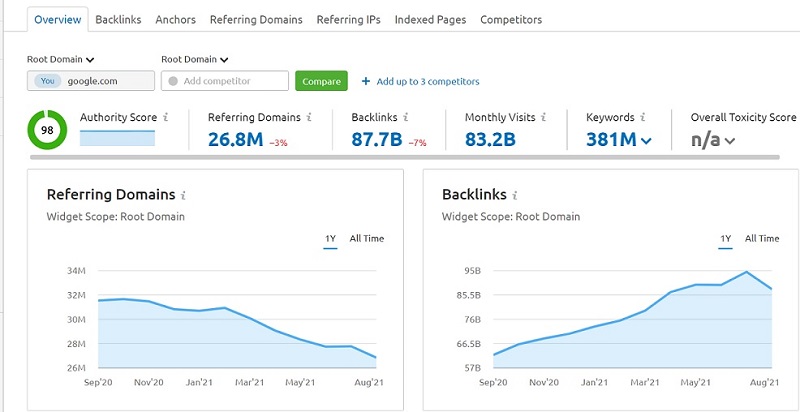Click the 34M axis label
800x412 pixels.
pyautogui.click(x=76, y=270)
